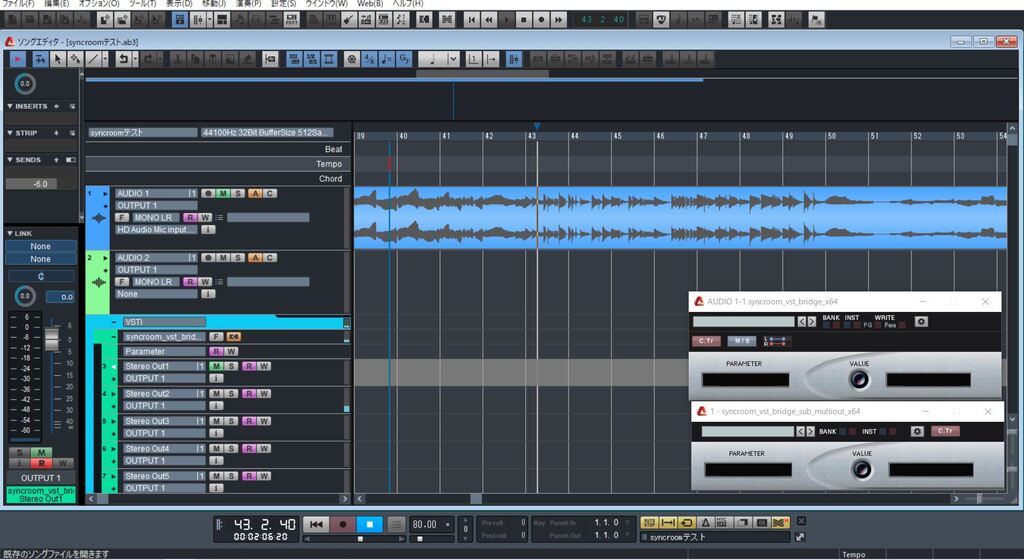Toggle the orange A button on AUDIO 1

click(x=255, y=193)
